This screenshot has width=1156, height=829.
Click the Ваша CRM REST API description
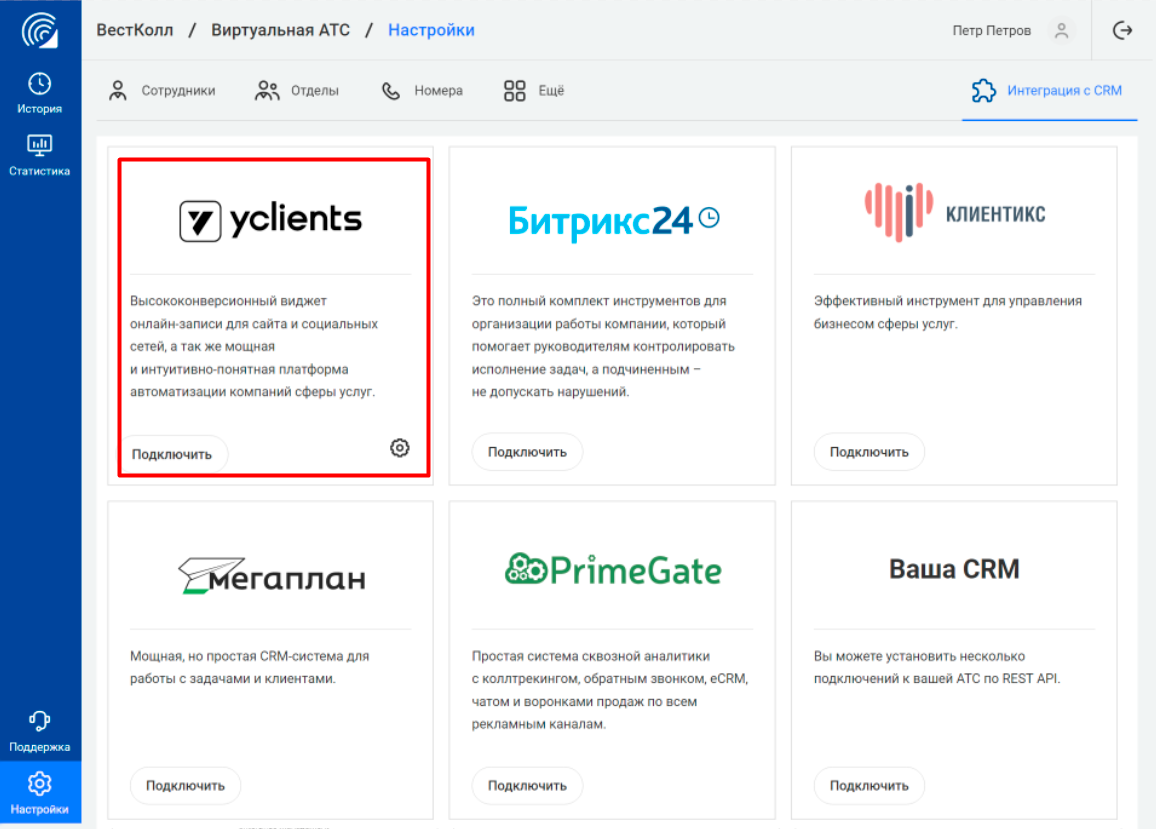point(937,667)
